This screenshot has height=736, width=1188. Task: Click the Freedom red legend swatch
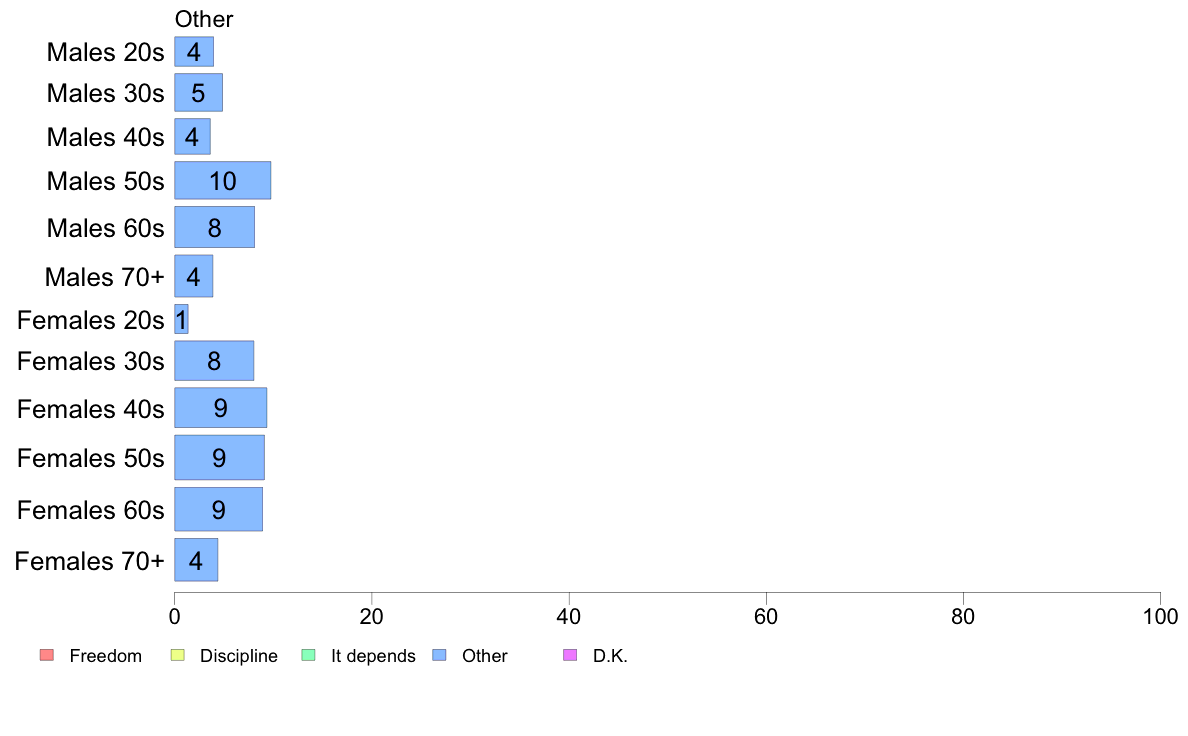47,655
